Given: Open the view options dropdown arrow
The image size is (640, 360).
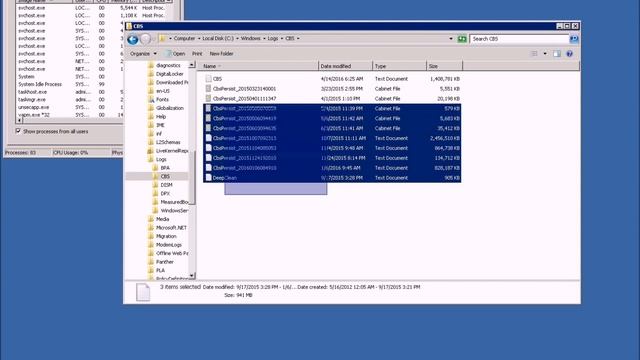Looking at the screenshot, I should (x=545, y=53).
